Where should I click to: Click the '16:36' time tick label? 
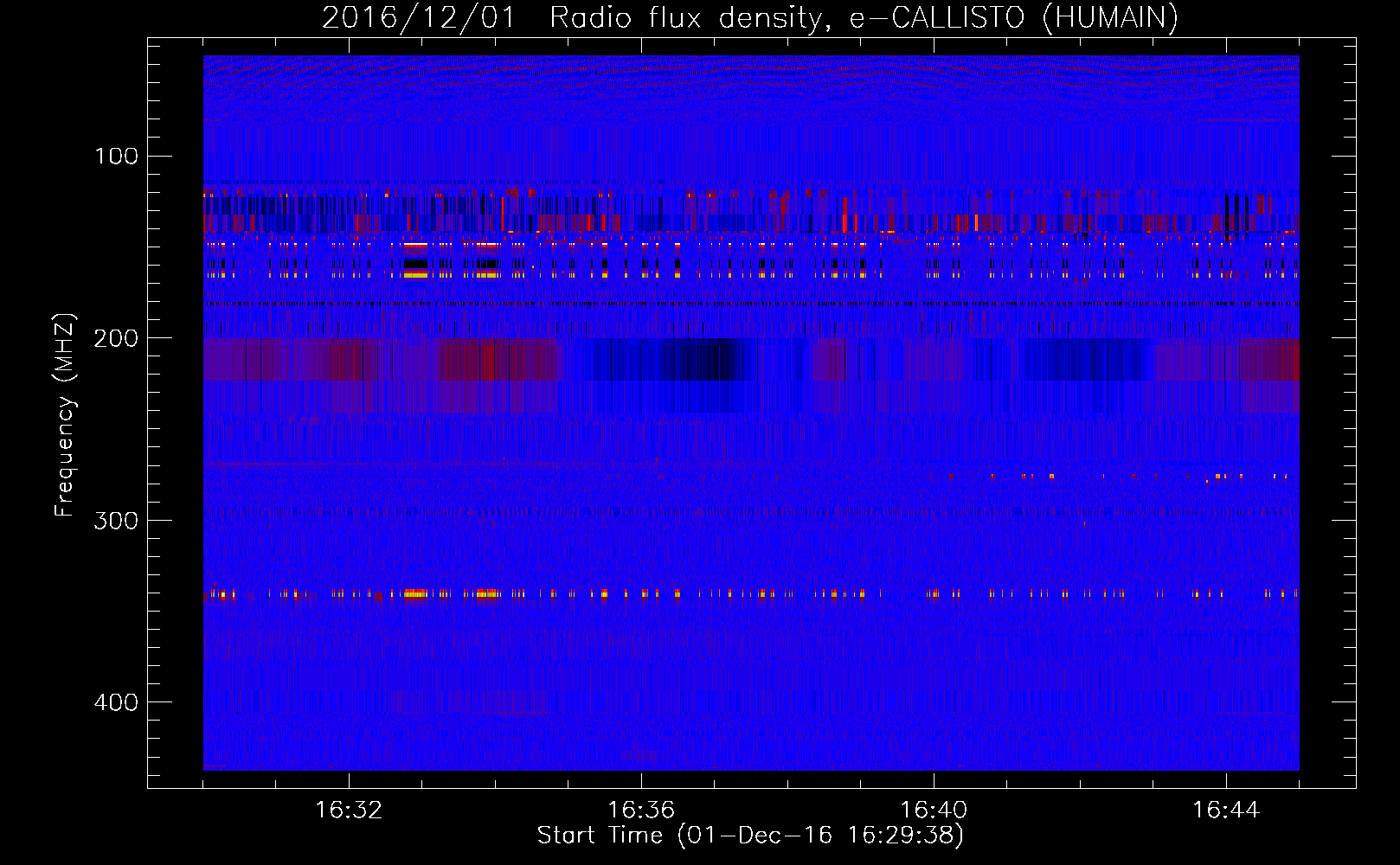click(641, 811)
